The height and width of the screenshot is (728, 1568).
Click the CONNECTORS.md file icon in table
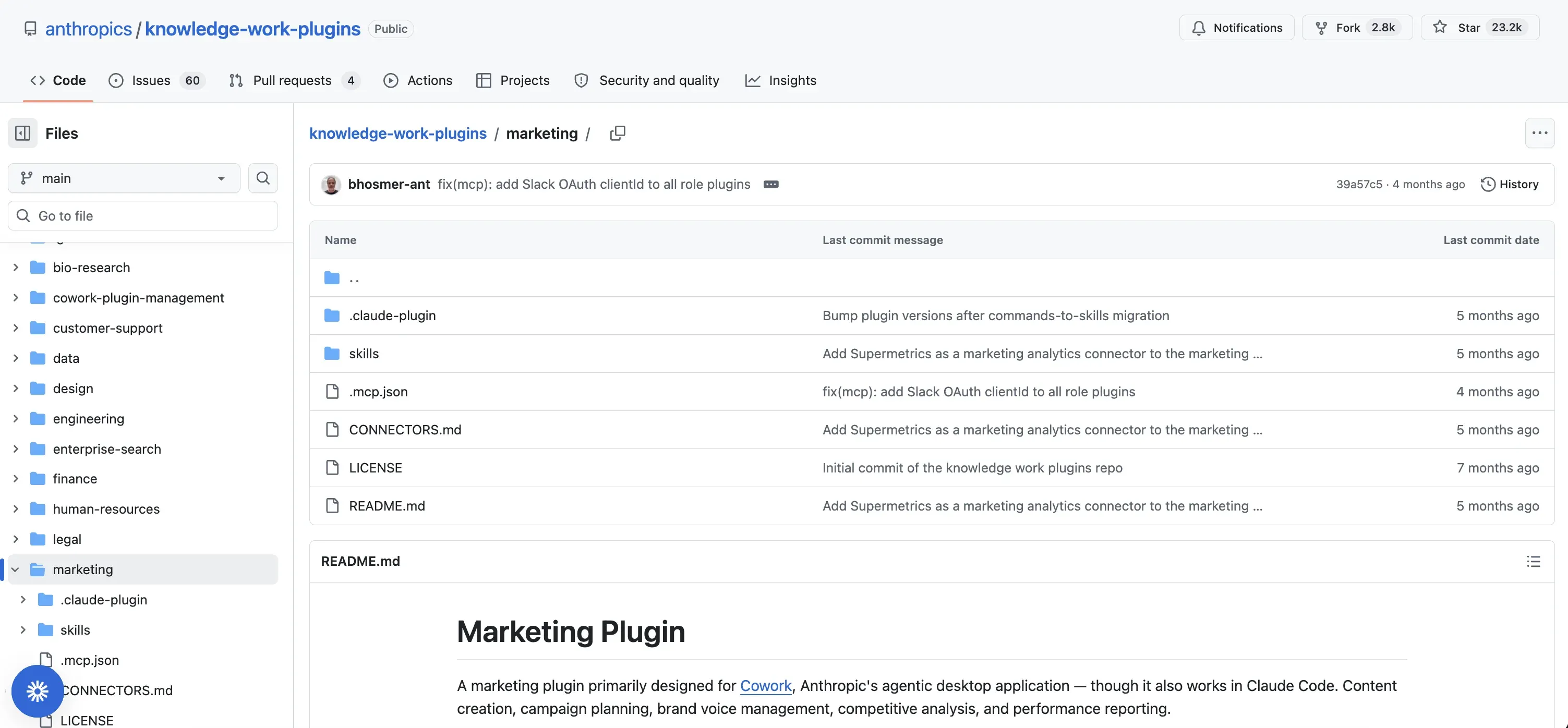332,429
